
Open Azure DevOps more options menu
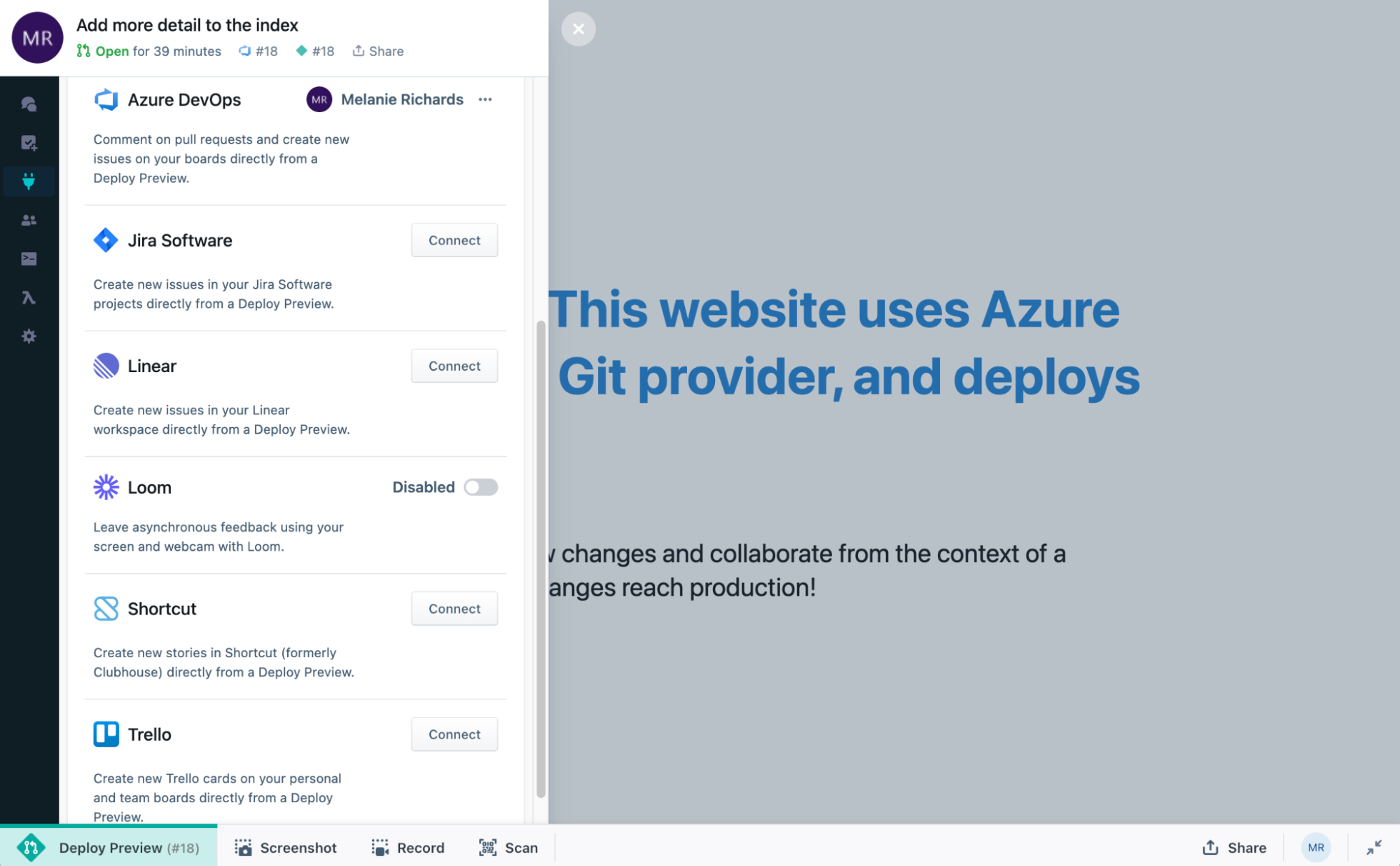click(x=485, y=99)
